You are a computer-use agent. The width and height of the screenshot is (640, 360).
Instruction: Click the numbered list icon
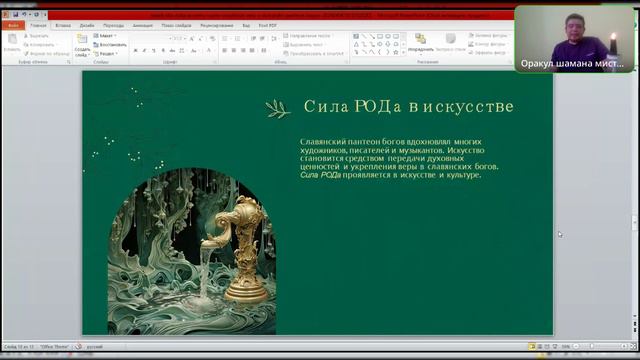point(238,39)
